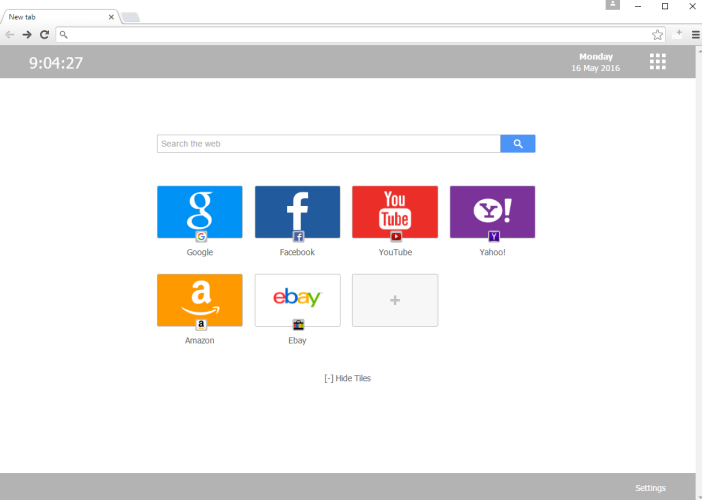Click the small Amazon favicon badge
This screenshot has width=702, height=500.
pos(201,325)
